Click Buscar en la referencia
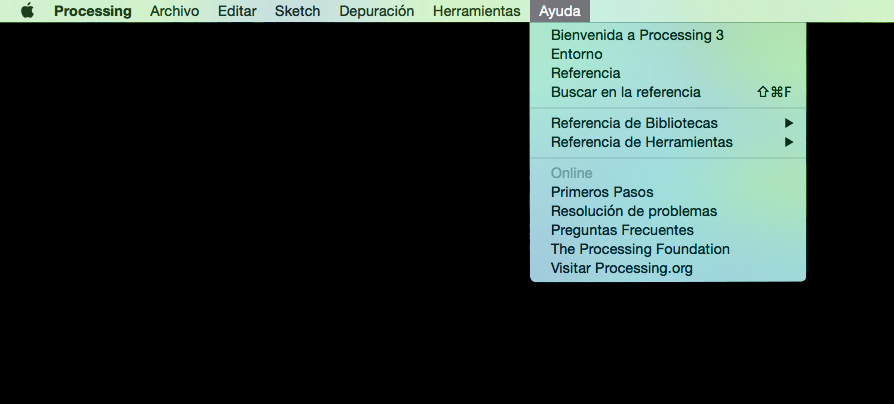Viewport: 894px width, 404px height. pyautogui.click(x=626, y=92)
